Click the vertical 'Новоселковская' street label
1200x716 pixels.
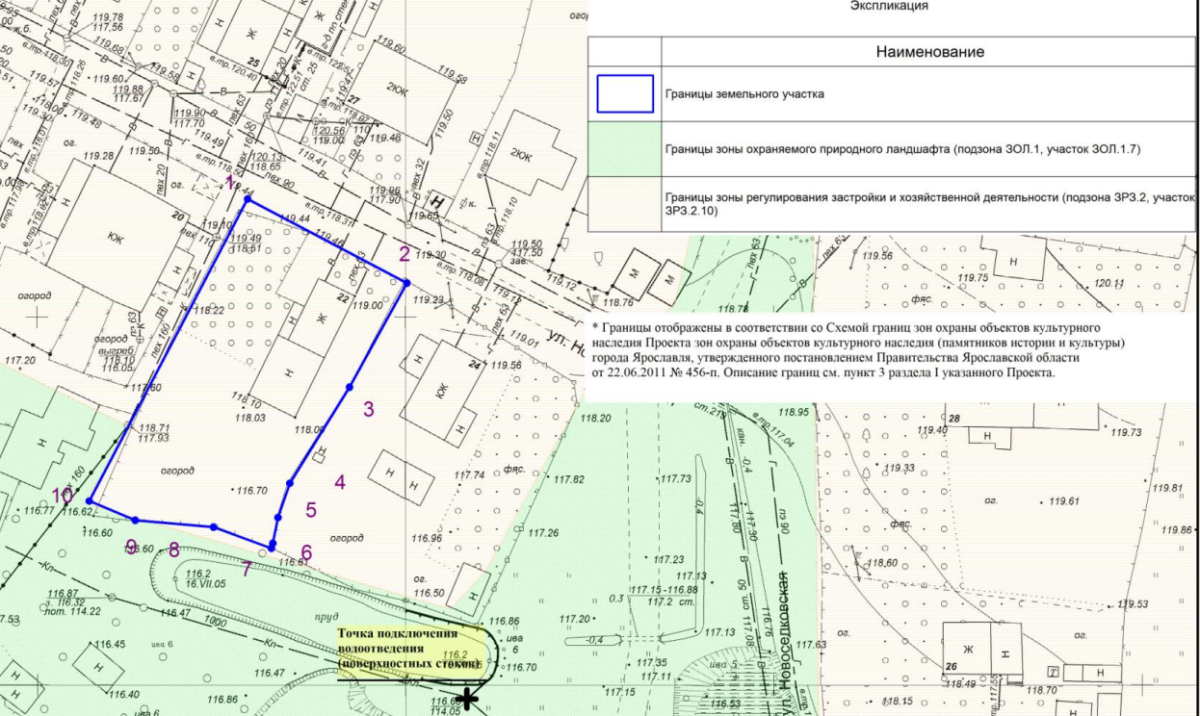[x=783, y=628]
